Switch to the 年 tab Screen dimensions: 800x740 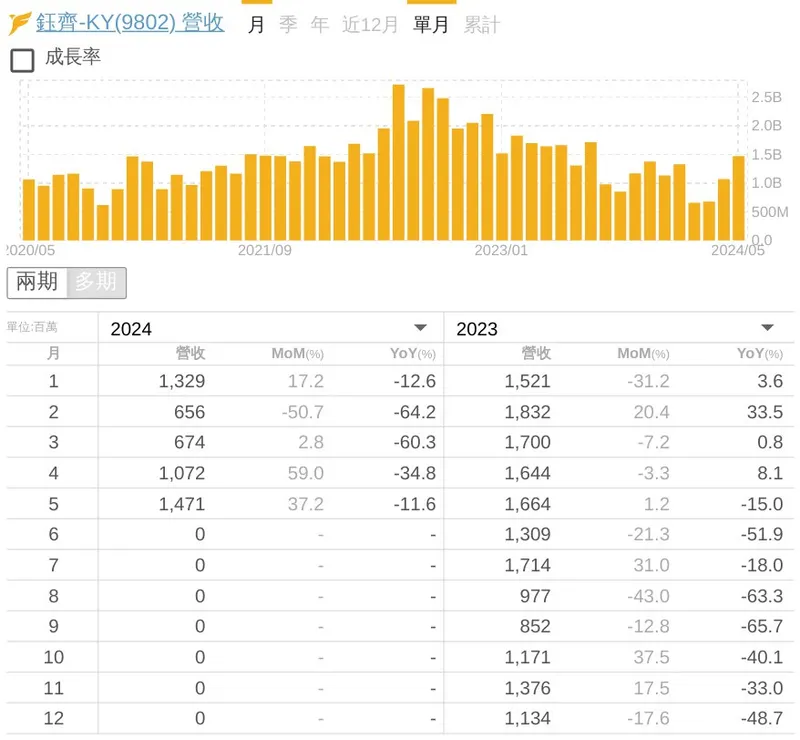pos(320,24)
